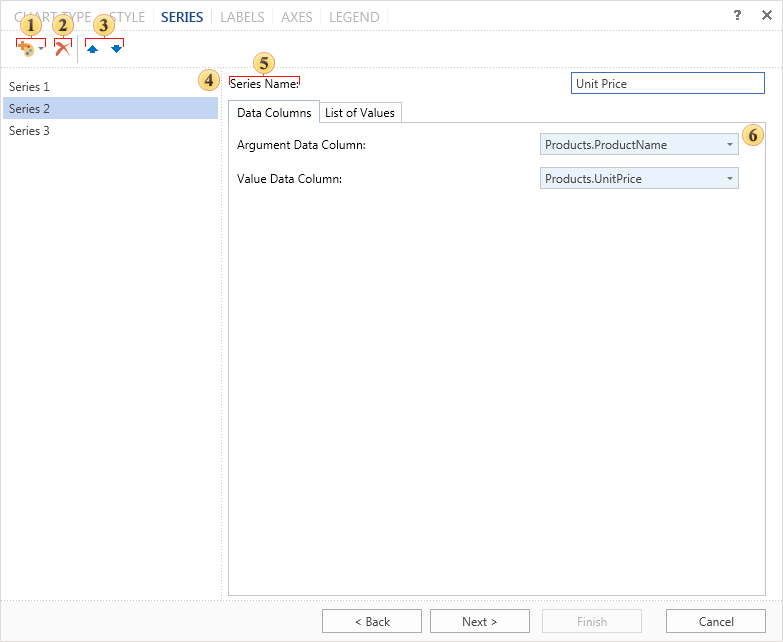The image size is (783, 642).
Task: Click the help question mark icon
Action: tap(737, 16)
